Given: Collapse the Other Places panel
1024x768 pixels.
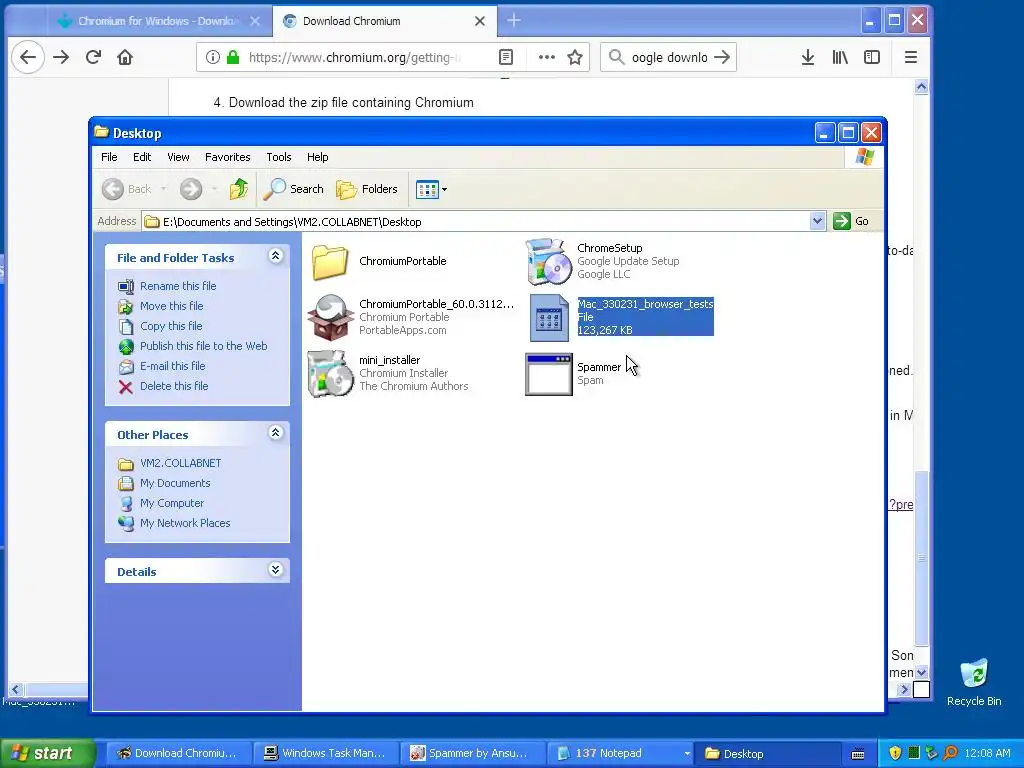Looking at the screenshot, I should [275, 432].
